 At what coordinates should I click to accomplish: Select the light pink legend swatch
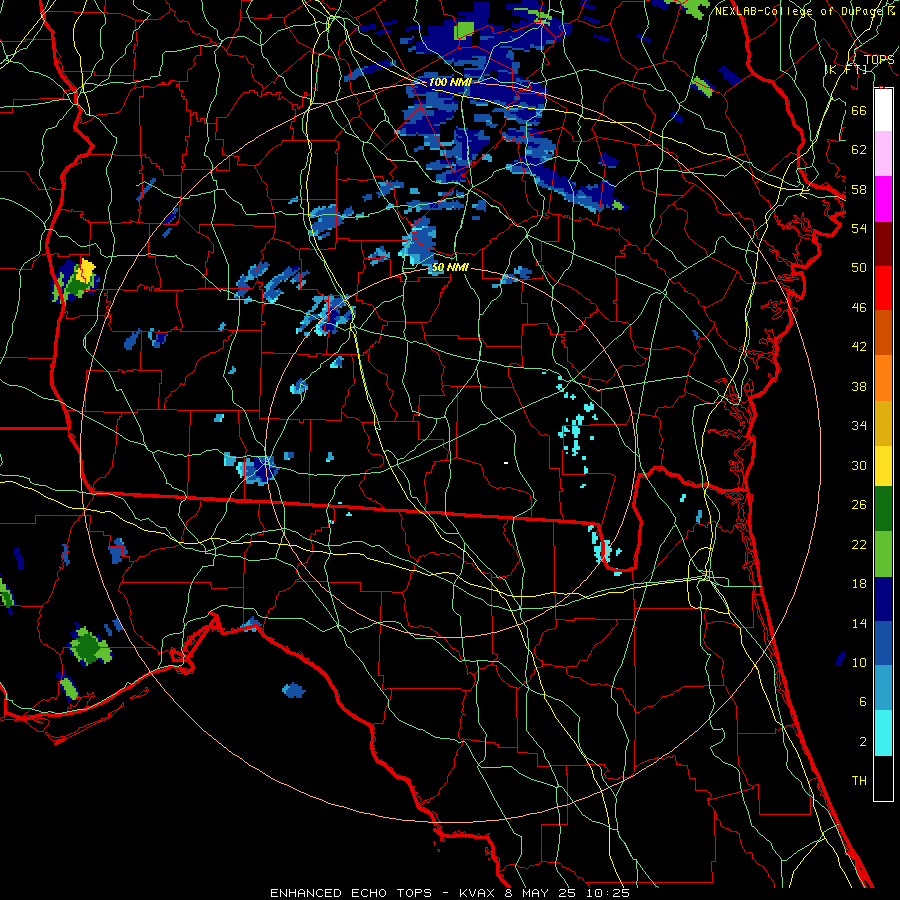coord(883,153)
